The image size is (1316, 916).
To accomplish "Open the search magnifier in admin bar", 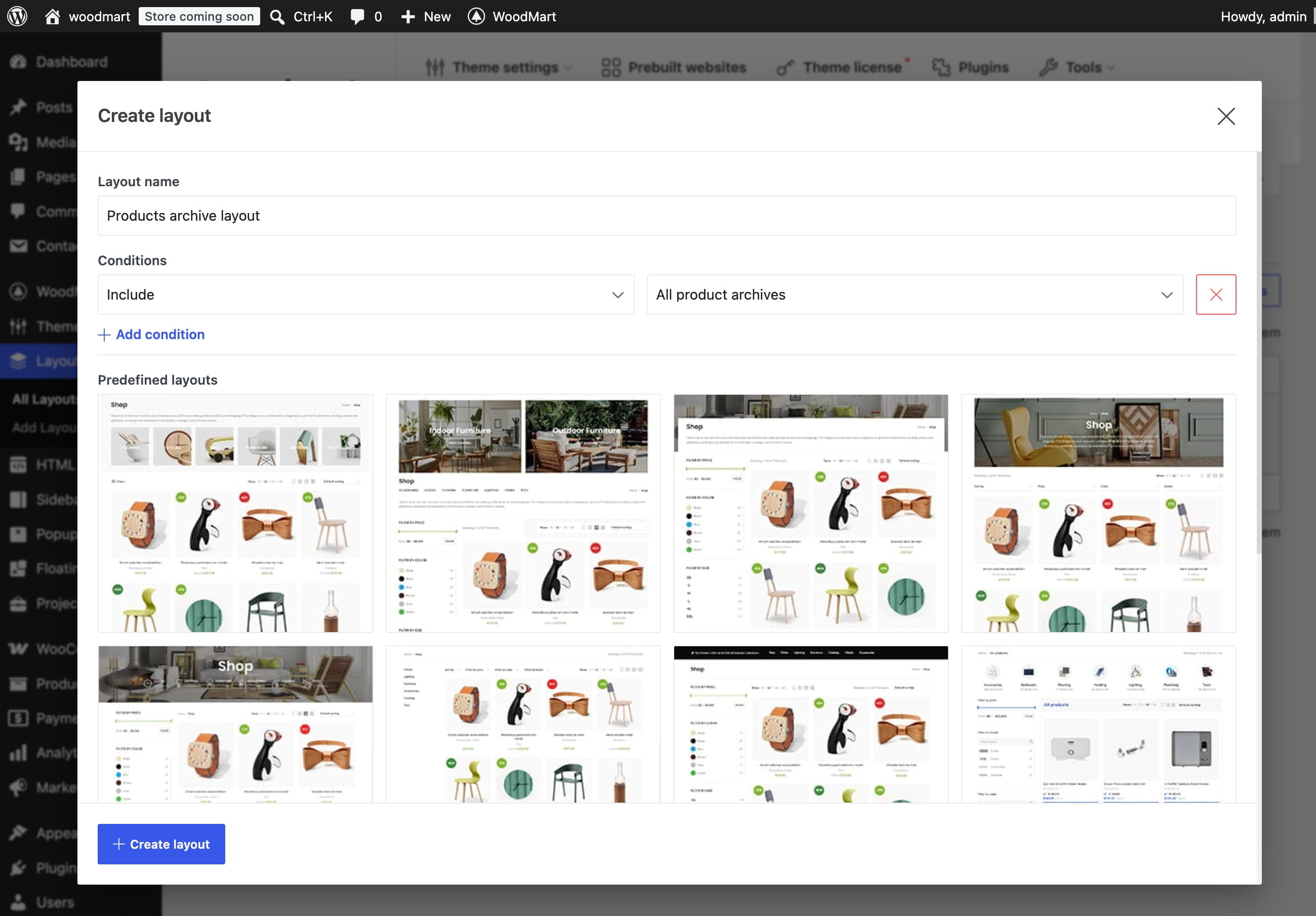I will [277, 17].
